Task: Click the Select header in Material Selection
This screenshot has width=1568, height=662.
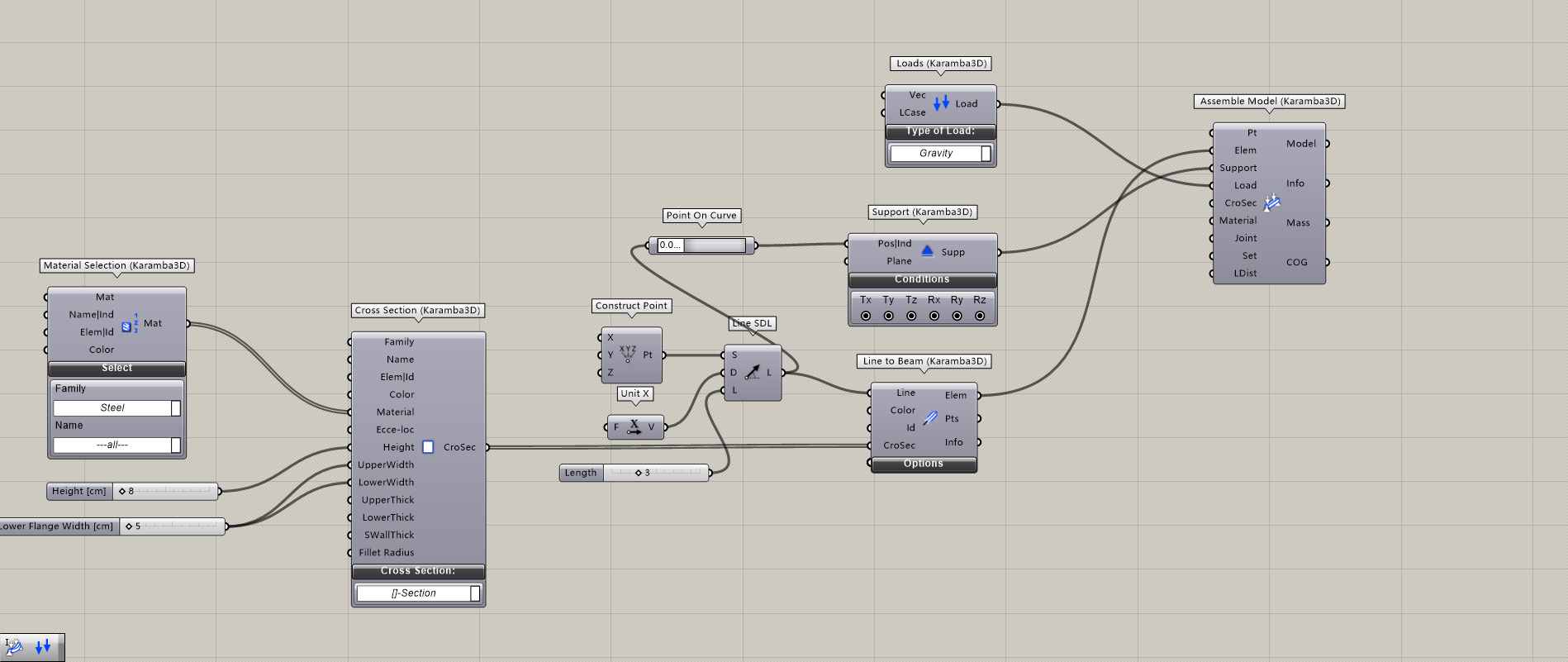Action: (116, 369)
